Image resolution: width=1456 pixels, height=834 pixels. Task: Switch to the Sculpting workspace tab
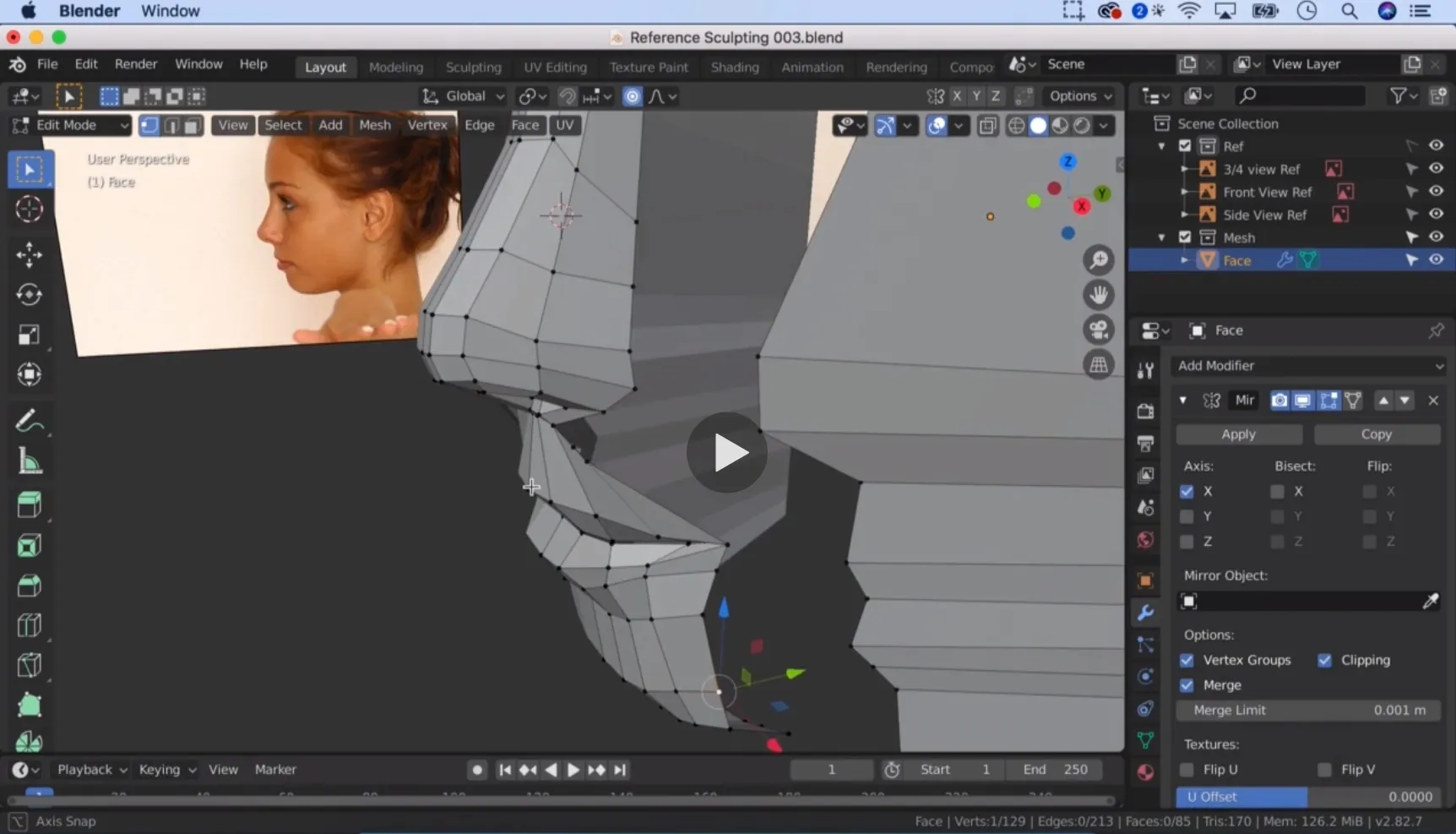click(x=473, y=67)
